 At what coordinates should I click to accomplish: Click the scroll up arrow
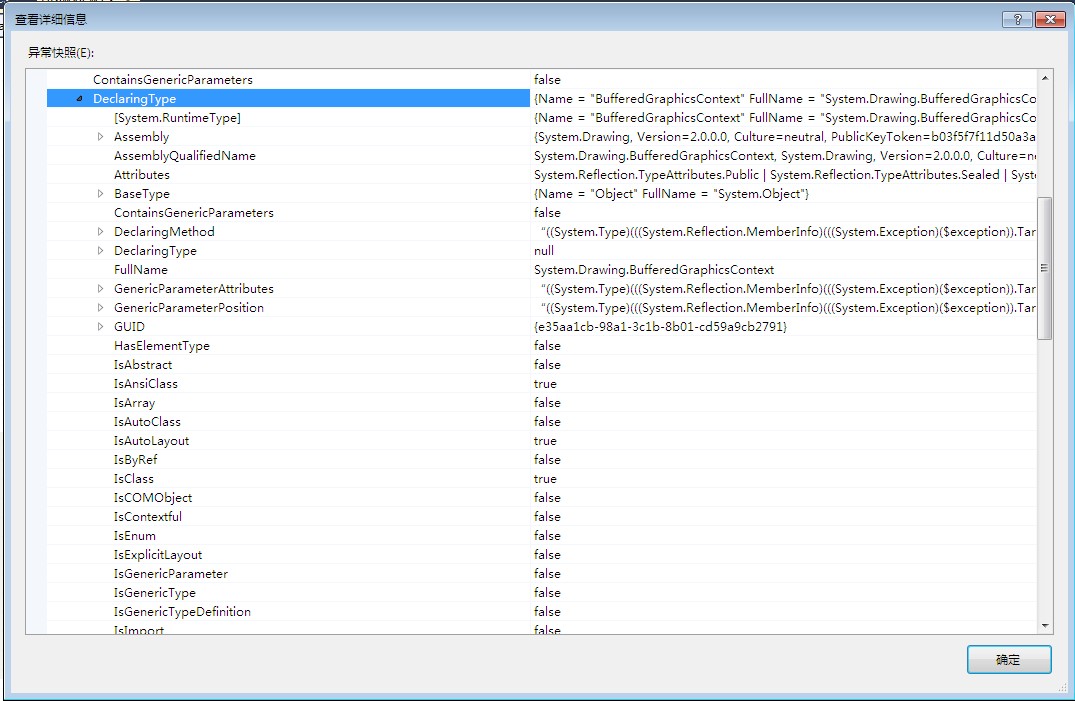pyautogui.click(x=1045, y=78)
